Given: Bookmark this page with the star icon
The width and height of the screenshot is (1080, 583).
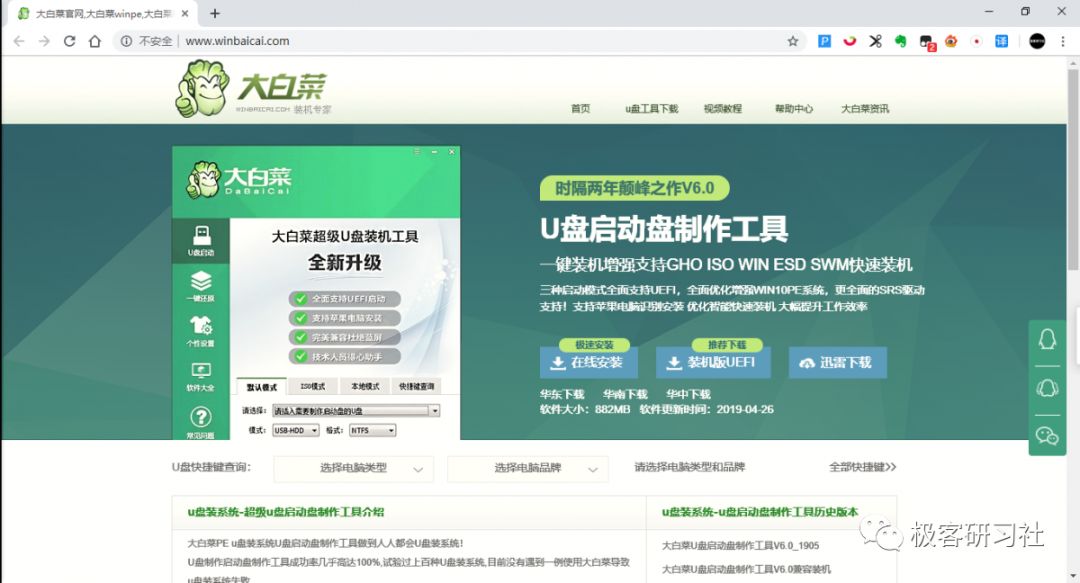Looking at the screenshot, I should tap(793, 41).
